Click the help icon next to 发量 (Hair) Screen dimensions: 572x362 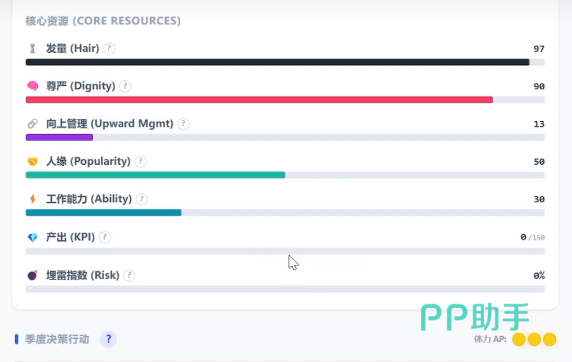[109, 49]
